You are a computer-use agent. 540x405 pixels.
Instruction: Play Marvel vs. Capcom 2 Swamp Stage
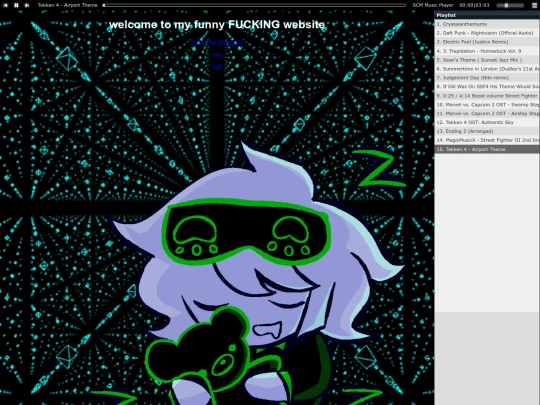point(487,105)
